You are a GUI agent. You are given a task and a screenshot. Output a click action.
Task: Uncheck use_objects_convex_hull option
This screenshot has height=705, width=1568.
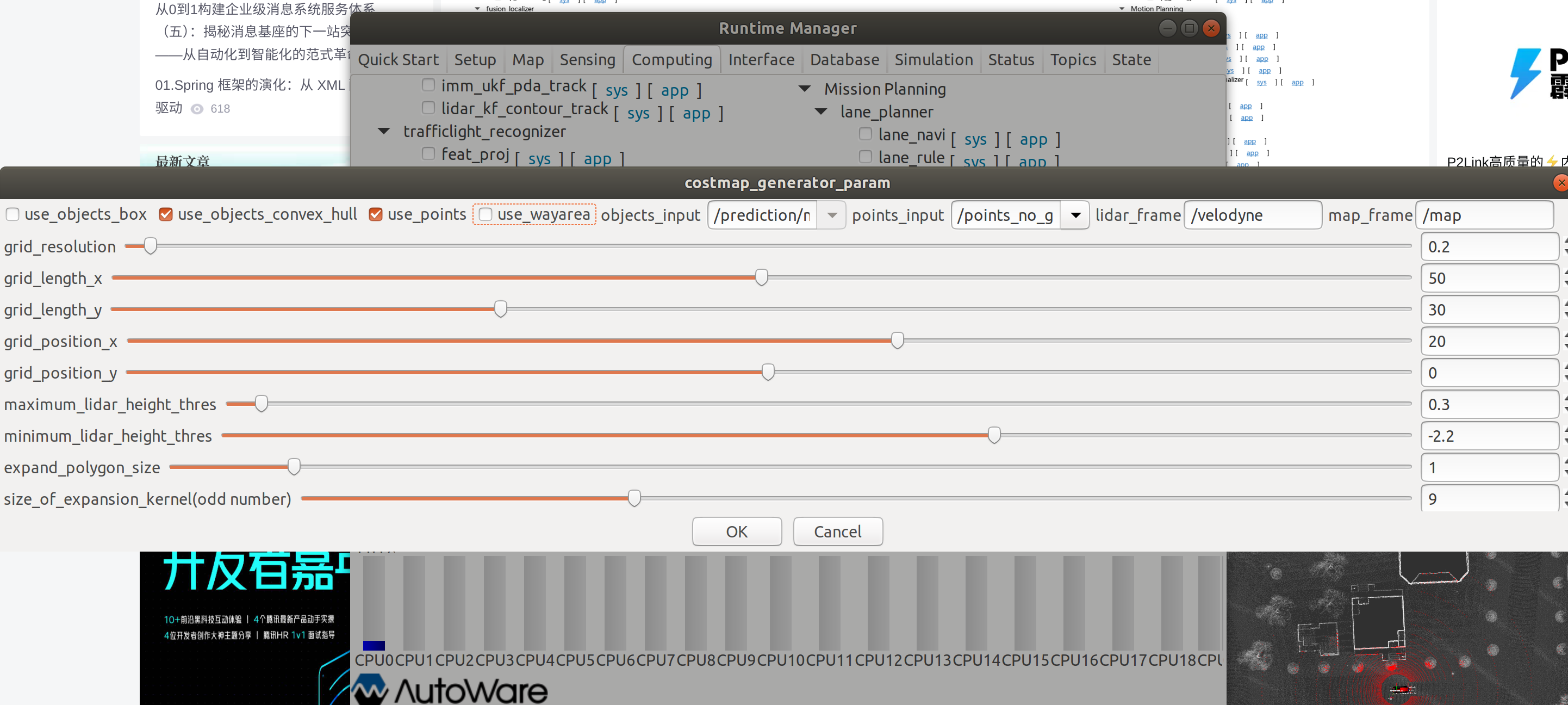click(x=166, y=214)
